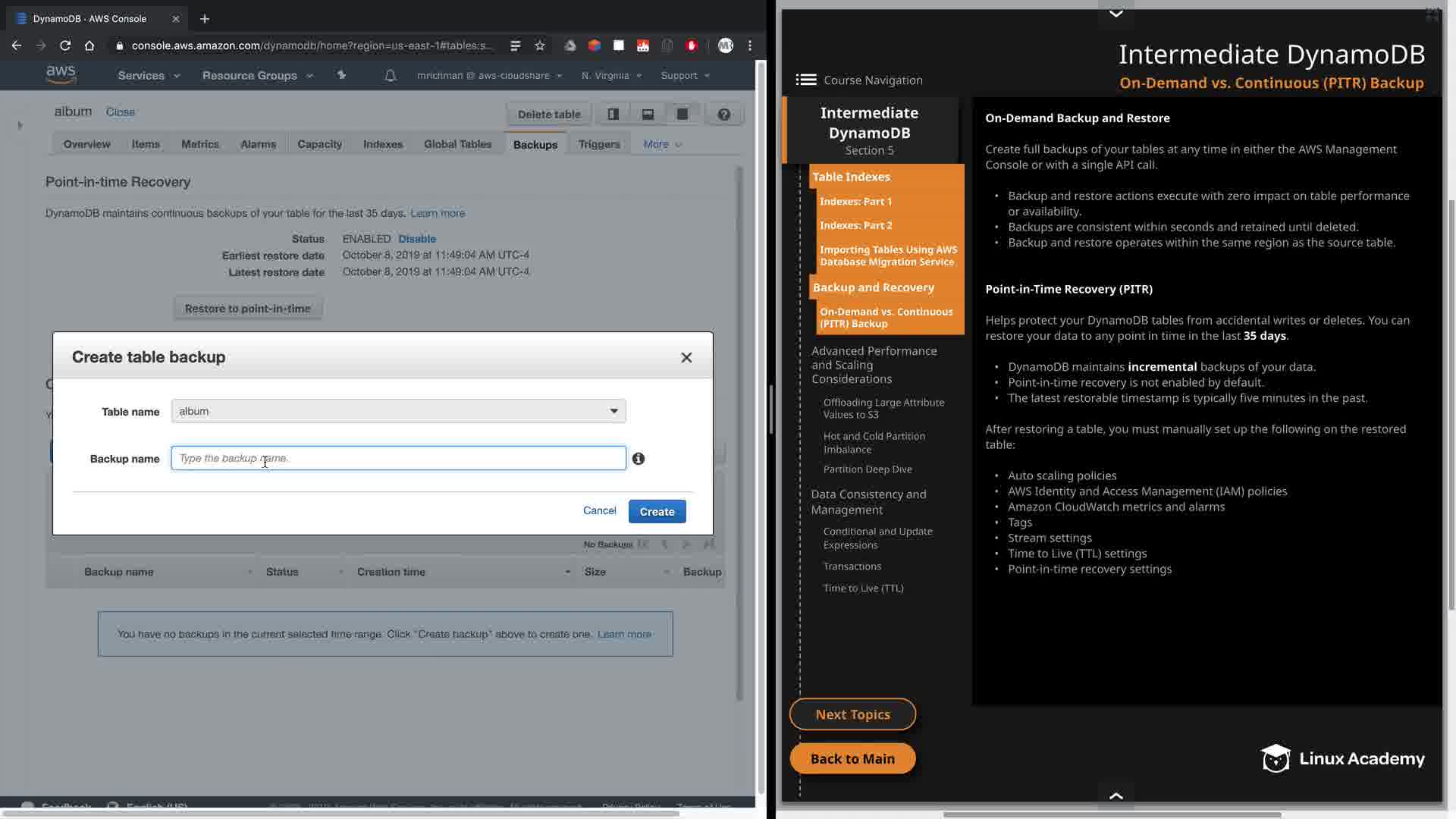Viewport: 1456px width, 819px height.
Task: Click the help question mark button
Action: (x=723, y=115)
